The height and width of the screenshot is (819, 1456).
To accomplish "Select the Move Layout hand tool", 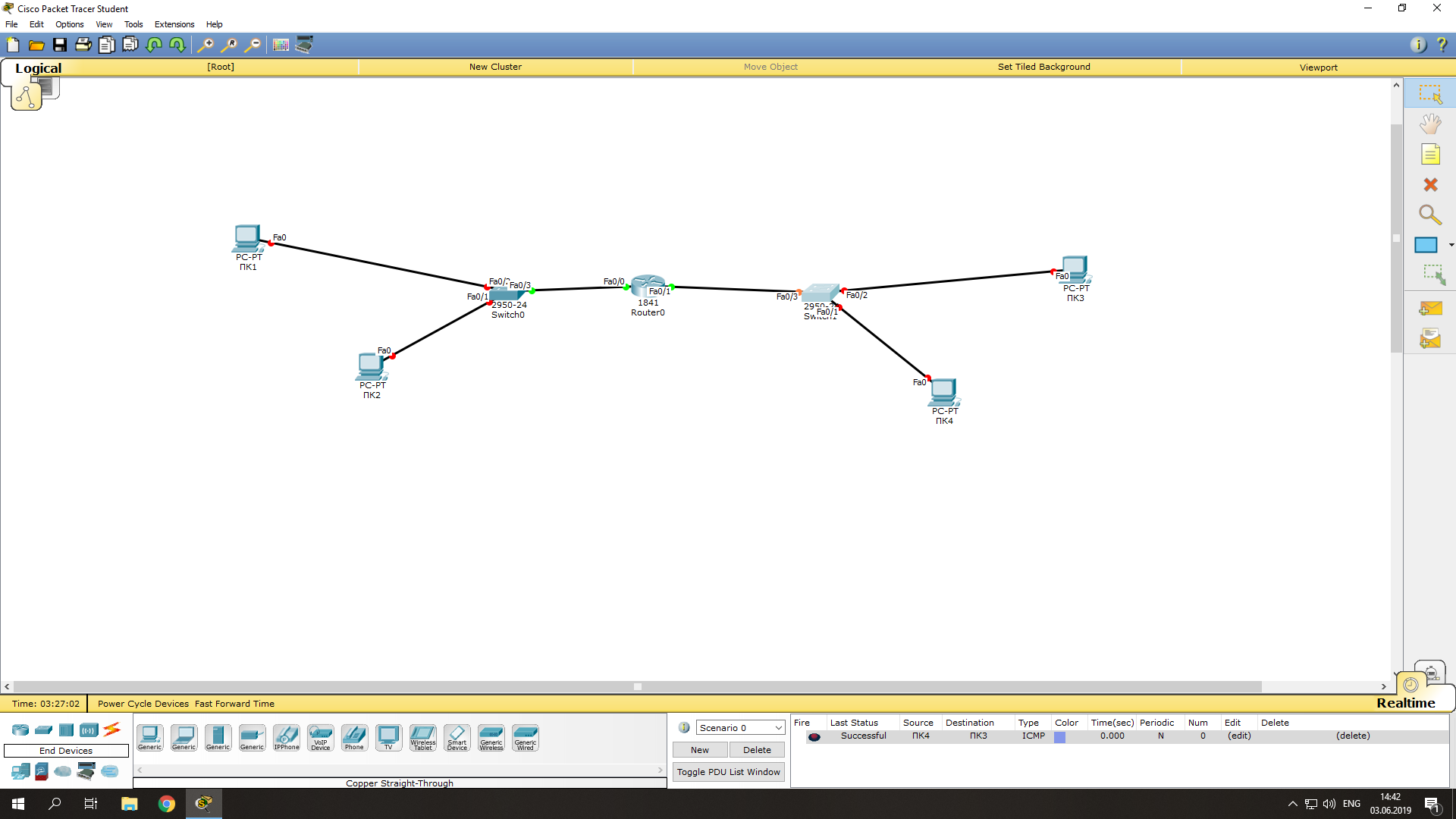I will point(1430,124).
